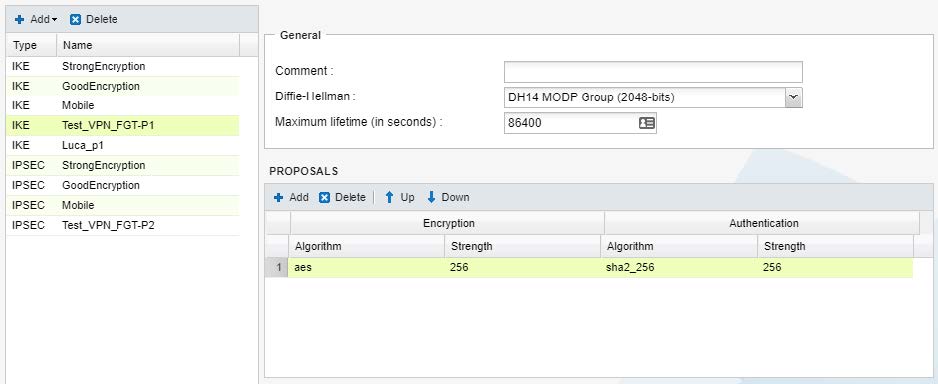The width and height of the screenshot is (938, 384).
Task: Select the Luca_p1 IKE profile
Action: point(123,145)
